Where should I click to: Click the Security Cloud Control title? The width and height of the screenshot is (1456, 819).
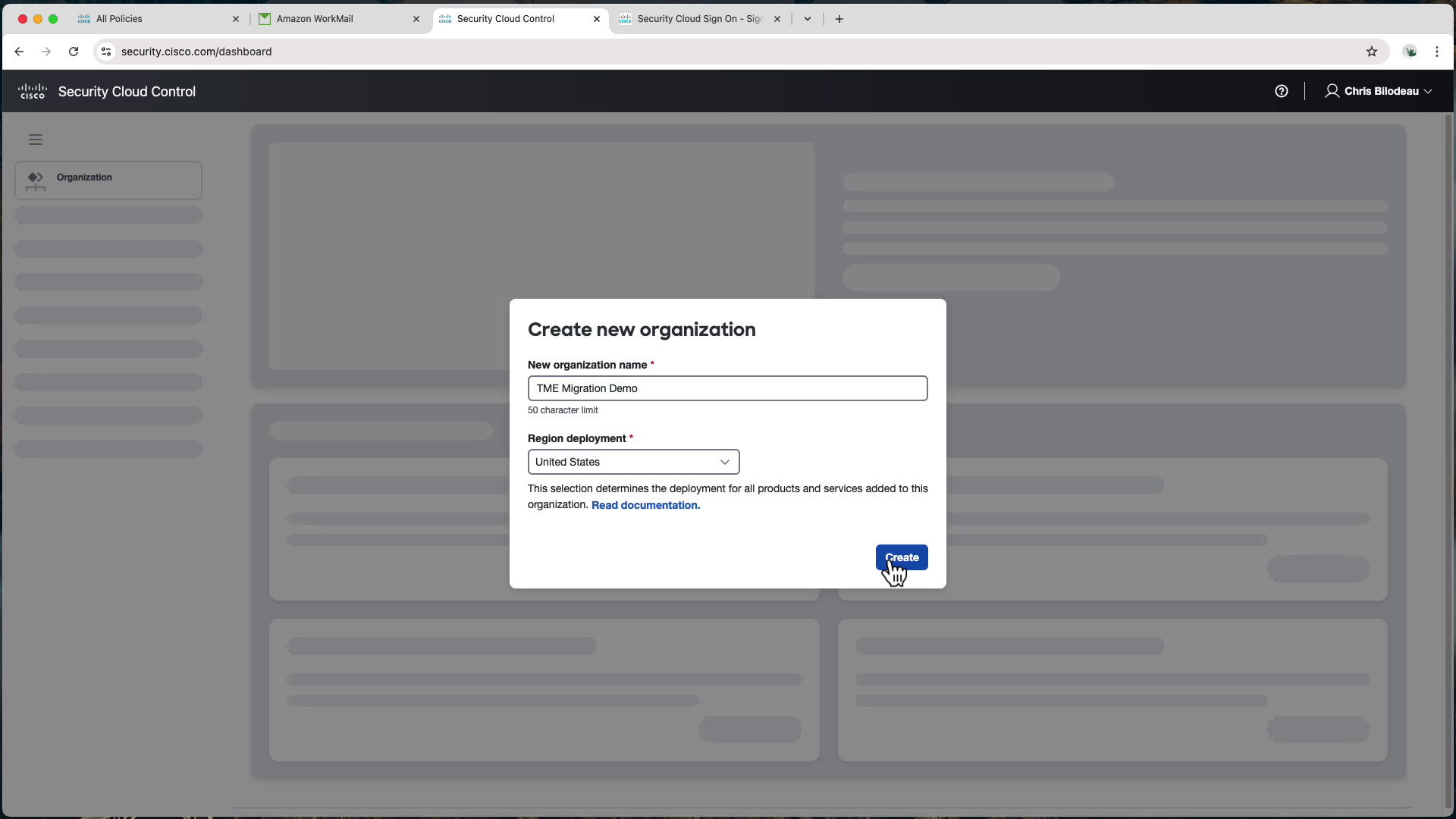(x=127, y=91)
